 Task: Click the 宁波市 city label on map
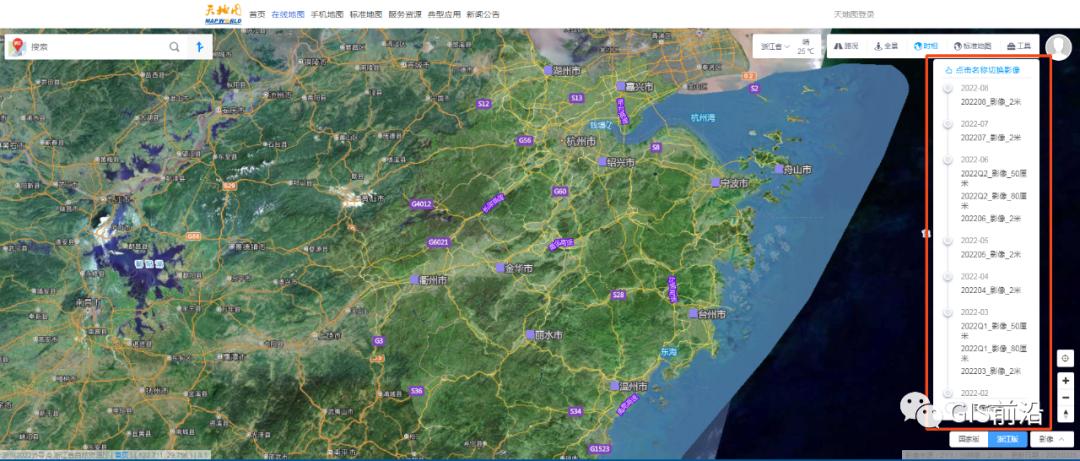tap(734, 183)
